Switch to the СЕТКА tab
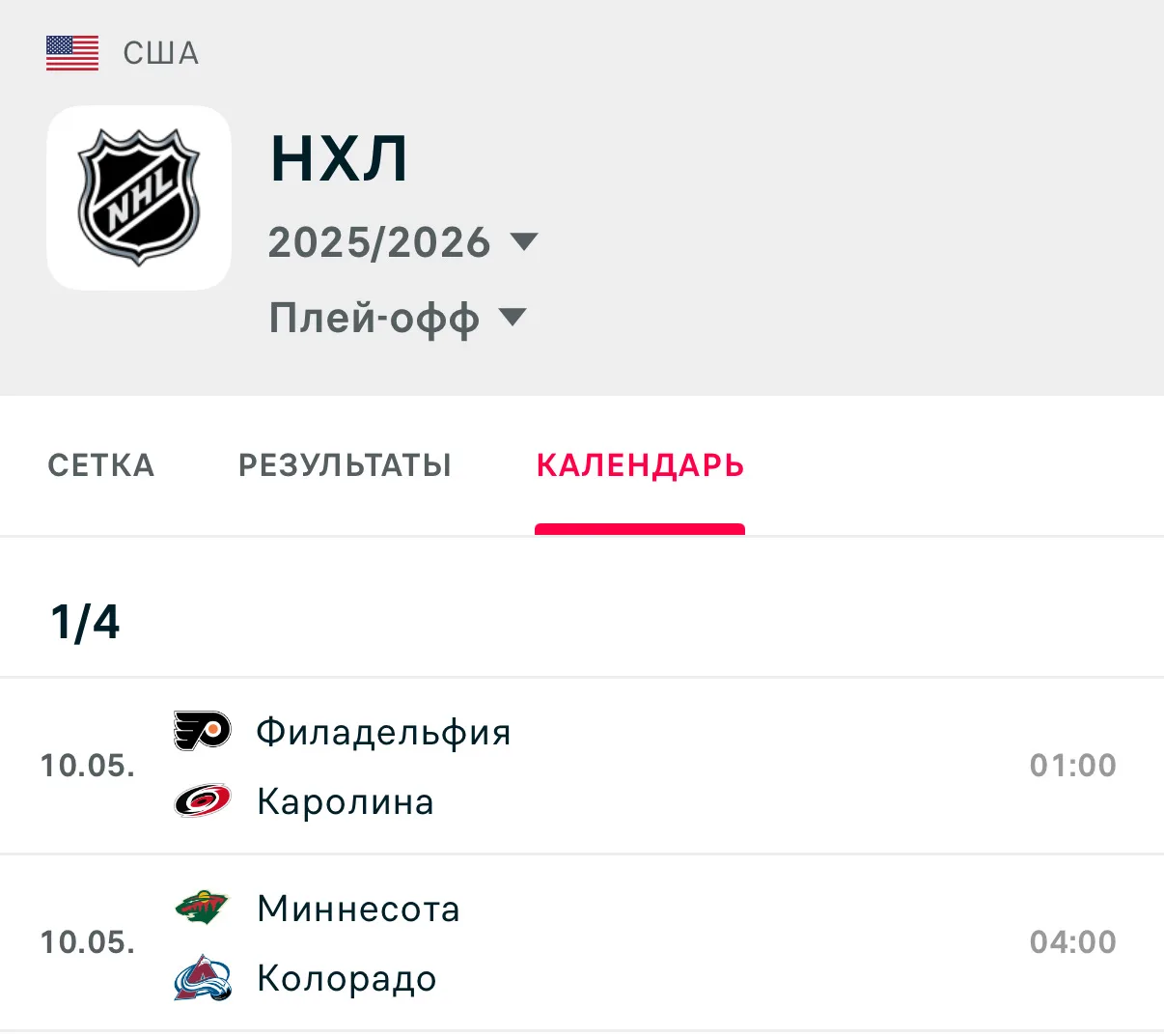 pyautogui.click(x=101, y=465)
